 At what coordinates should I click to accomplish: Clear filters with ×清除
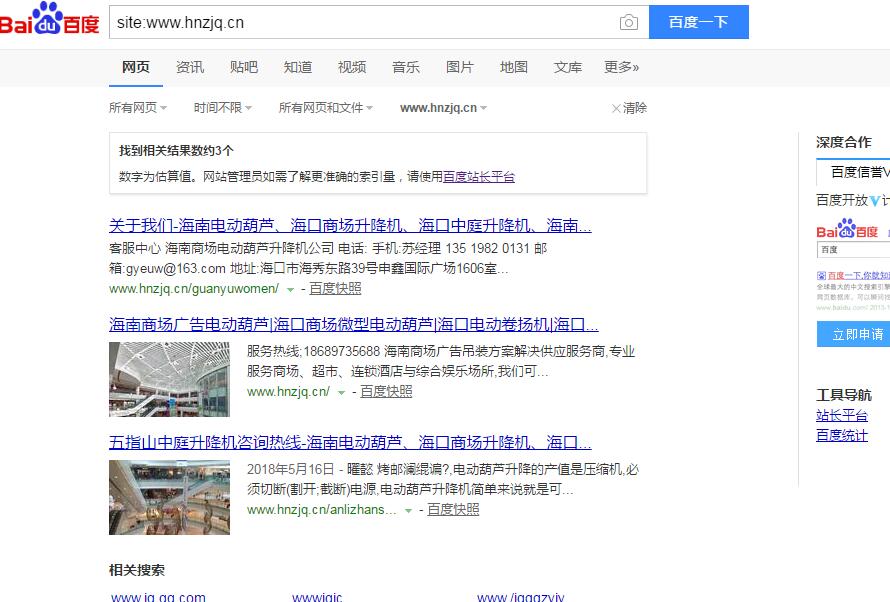(629, 108)
